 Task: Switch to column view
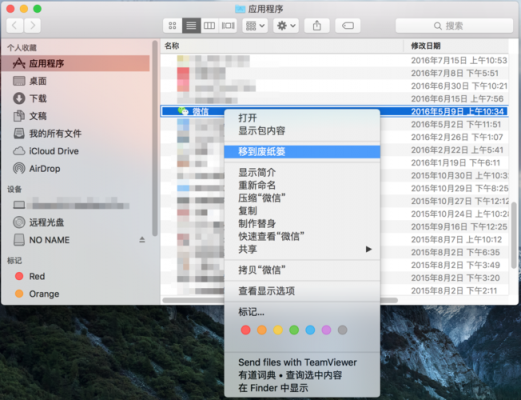click(x=209, y=26)
